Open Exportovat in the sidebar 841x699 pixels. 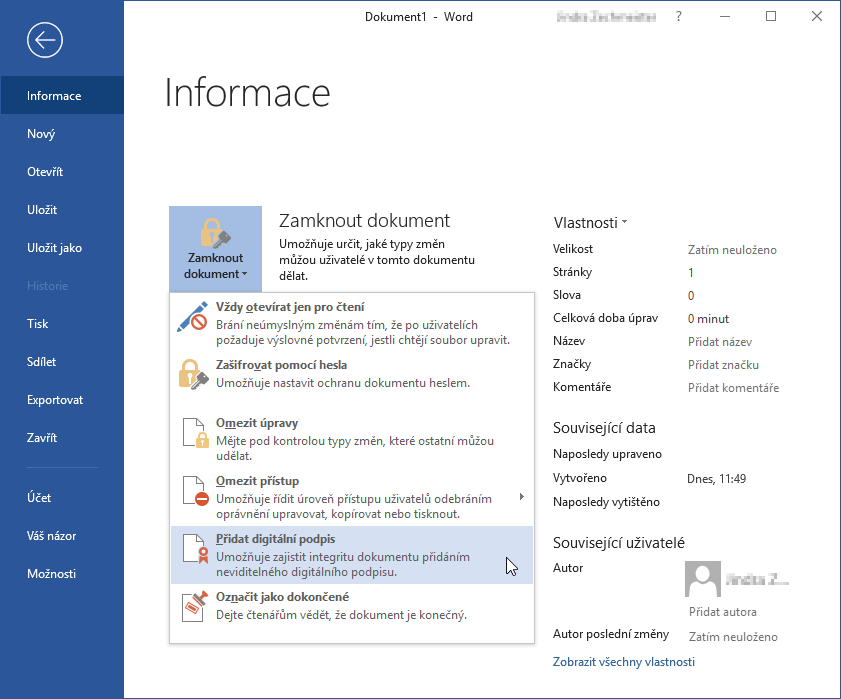click(x=62, y=400)
